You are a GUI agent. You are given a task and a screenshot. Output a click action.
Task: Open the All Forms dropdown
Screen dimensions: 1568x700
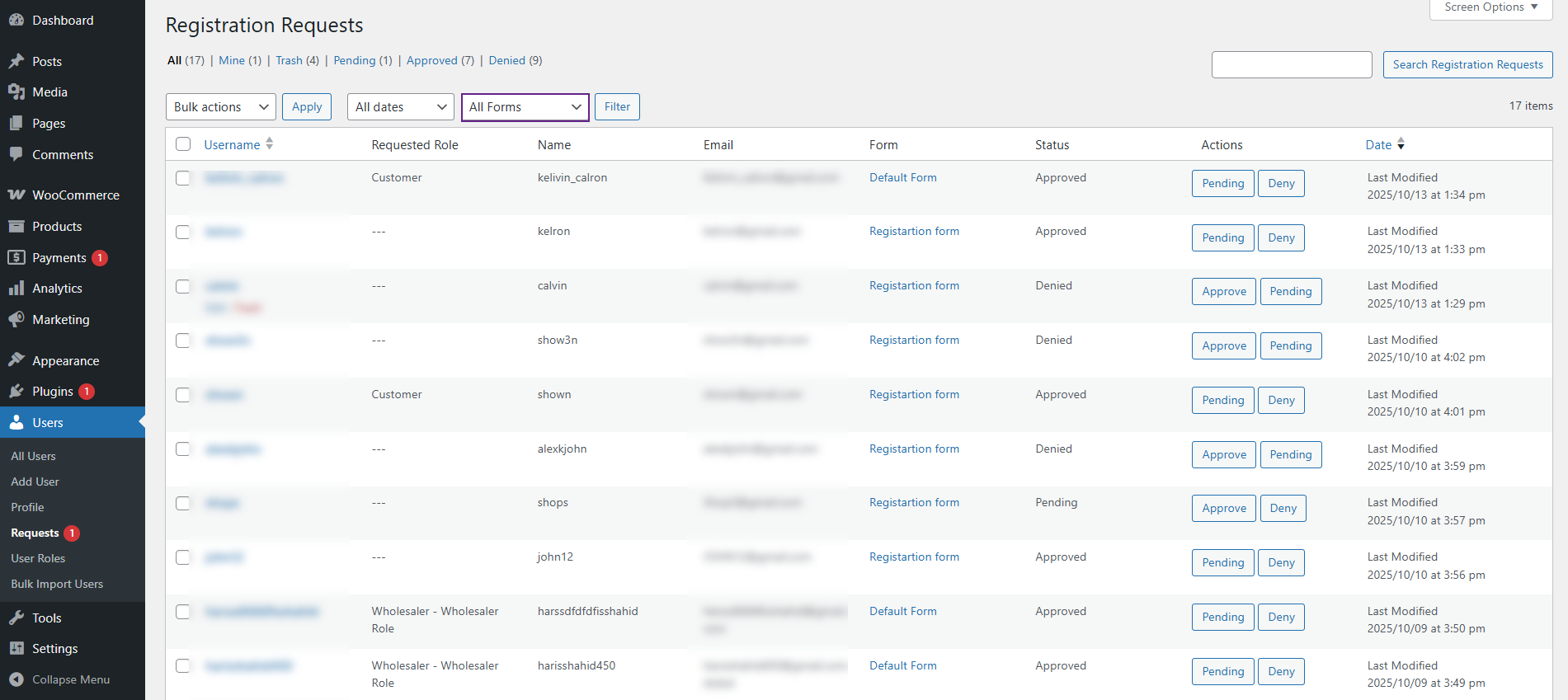click(x=525, y=107)
